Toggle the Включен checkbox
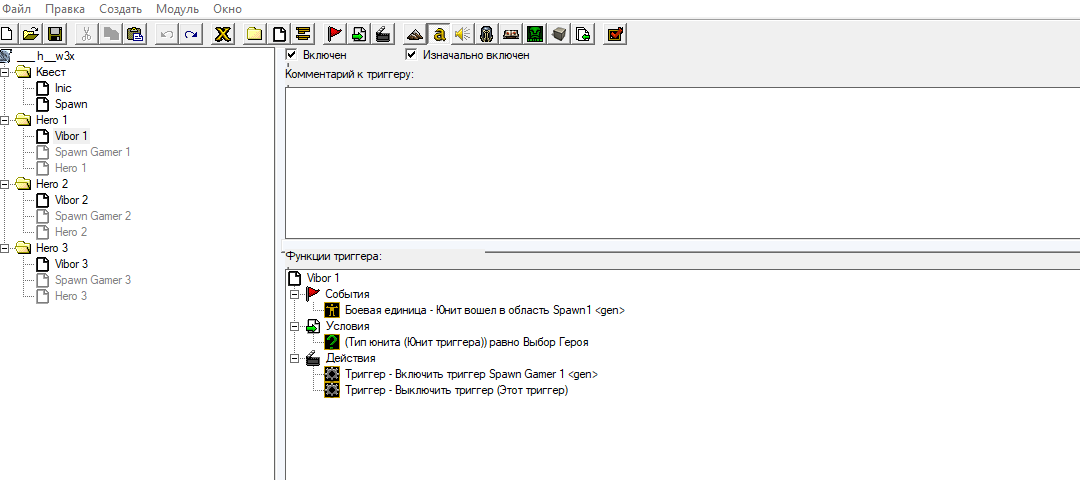This screenshot has height=480, width=1080. click(291, 54)
